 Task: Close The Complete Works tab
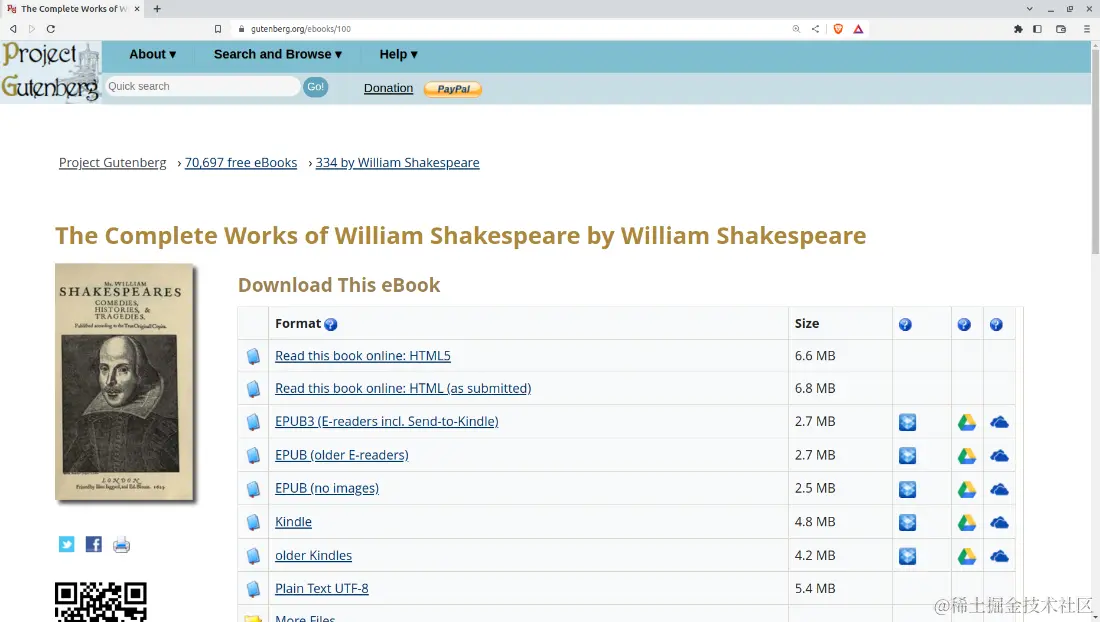pos(137,8)
